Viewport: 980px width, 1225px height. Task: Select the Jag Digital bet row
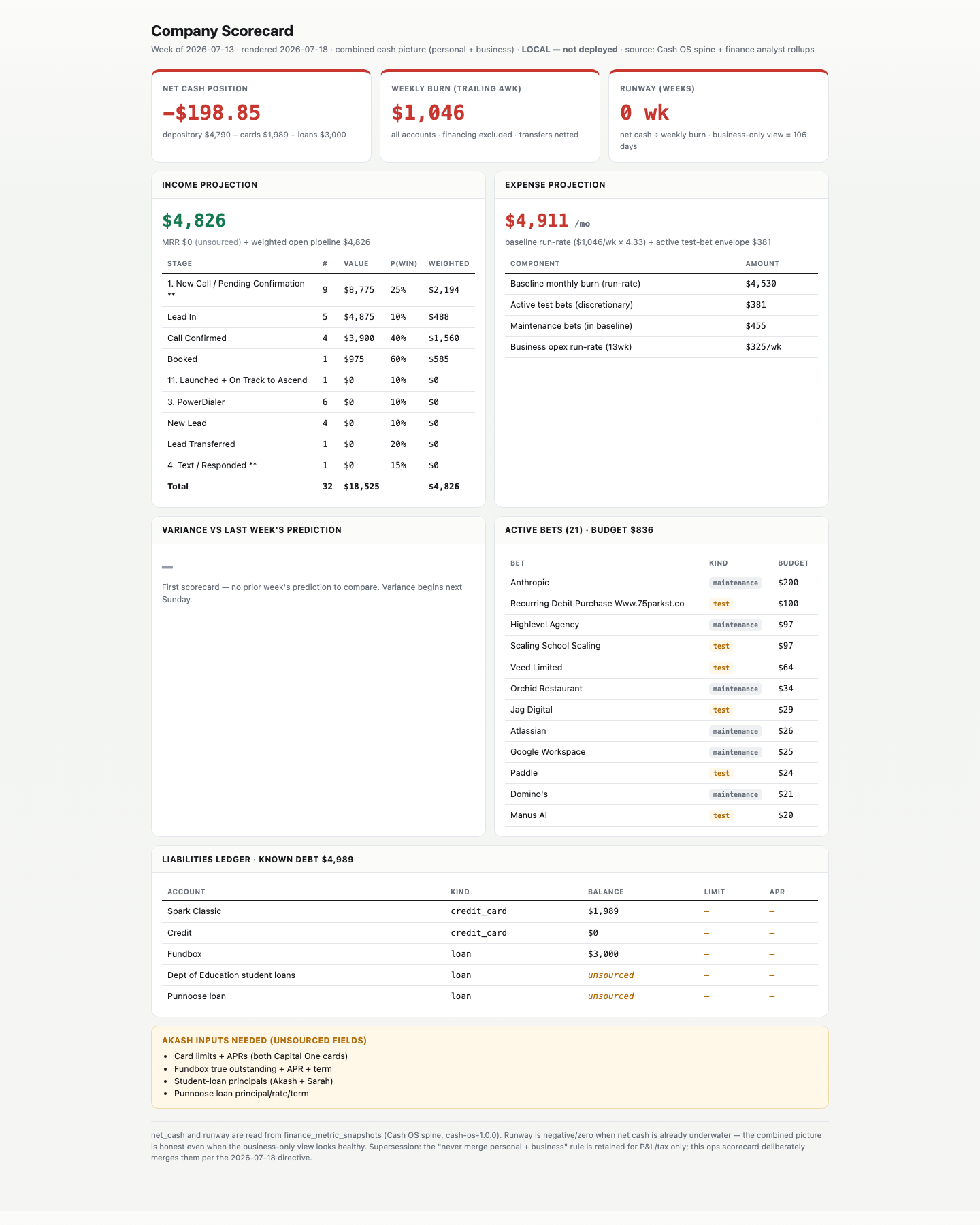(x=661, y=710)
